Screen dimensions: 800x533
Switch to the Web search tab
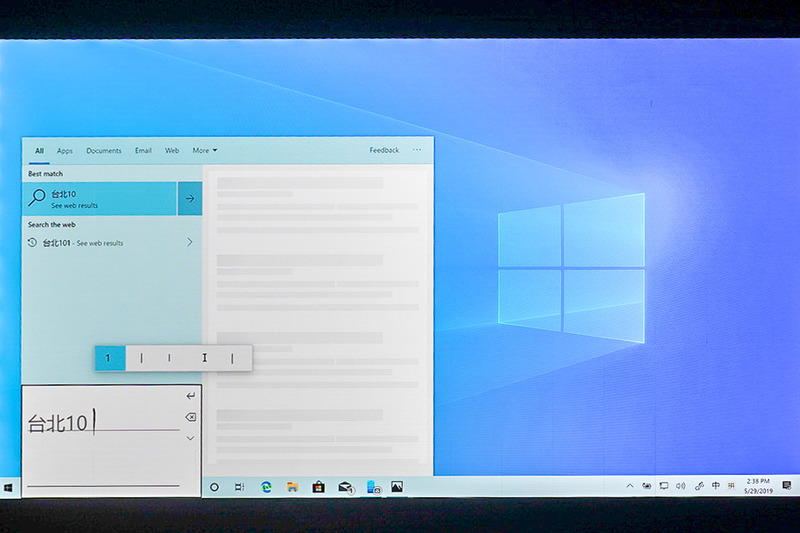point(172,150)
